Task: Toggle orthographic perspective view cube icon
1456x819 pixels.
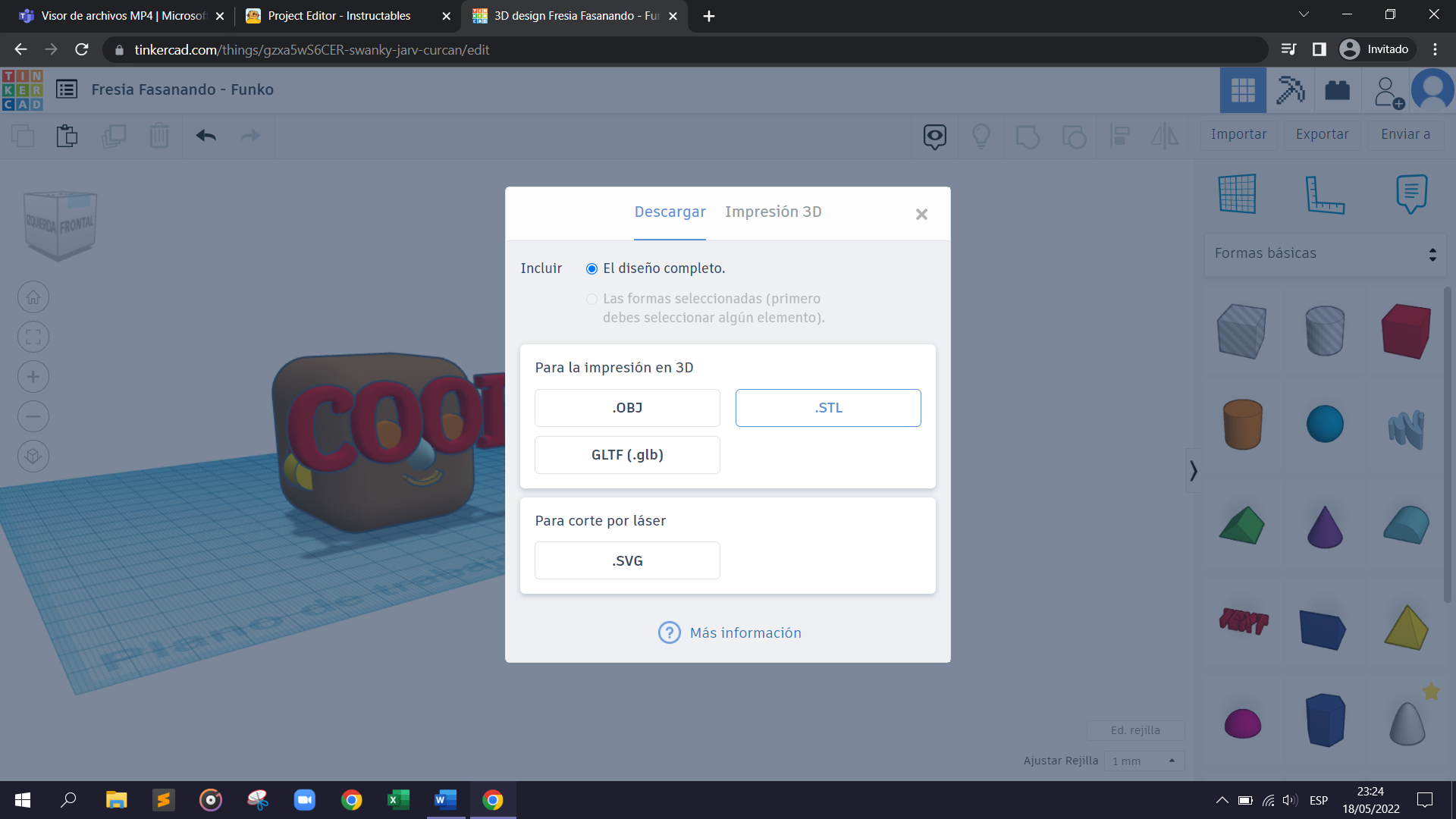Action: click(33, 457)
